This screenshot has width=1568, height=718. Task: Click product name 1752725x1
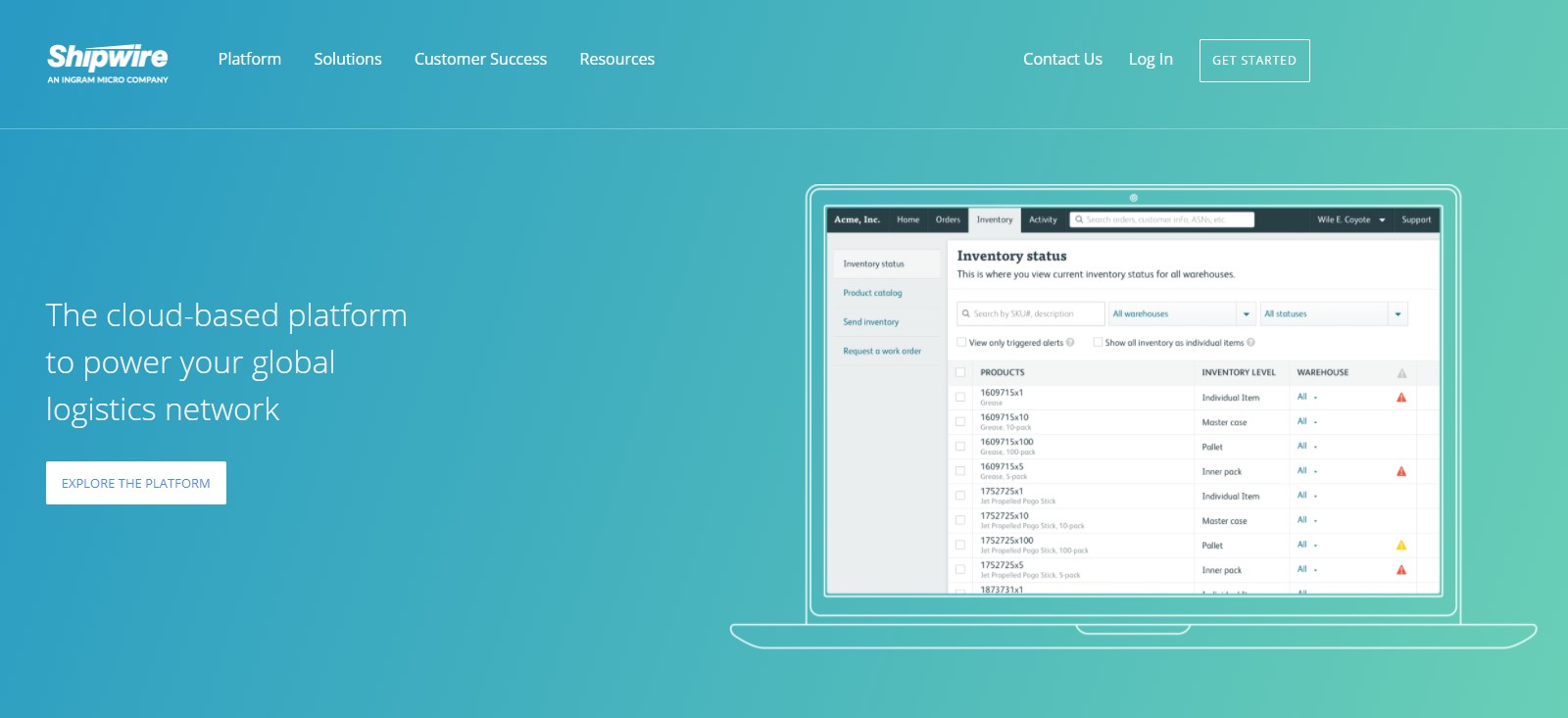[1002, 491]
